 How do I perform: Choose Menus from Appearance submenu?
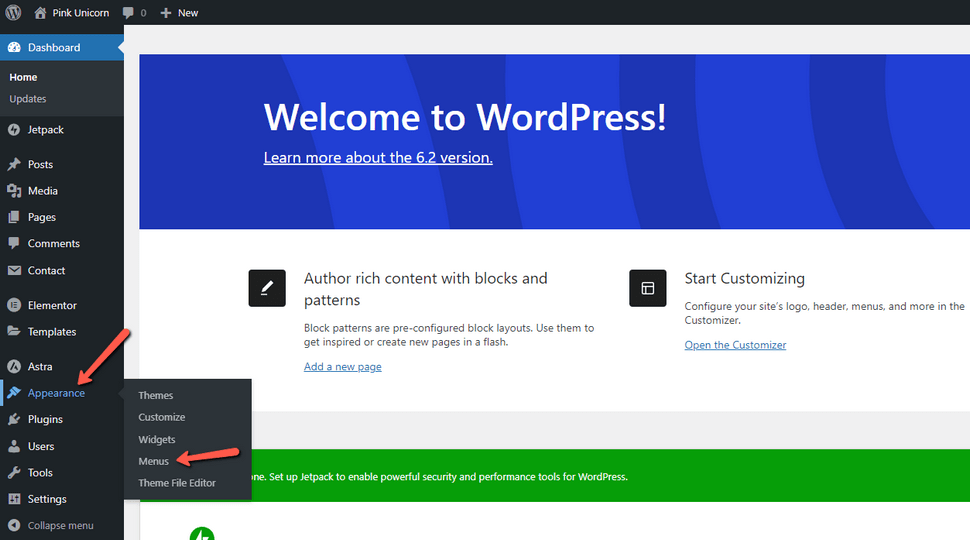(x=153, y=461)
